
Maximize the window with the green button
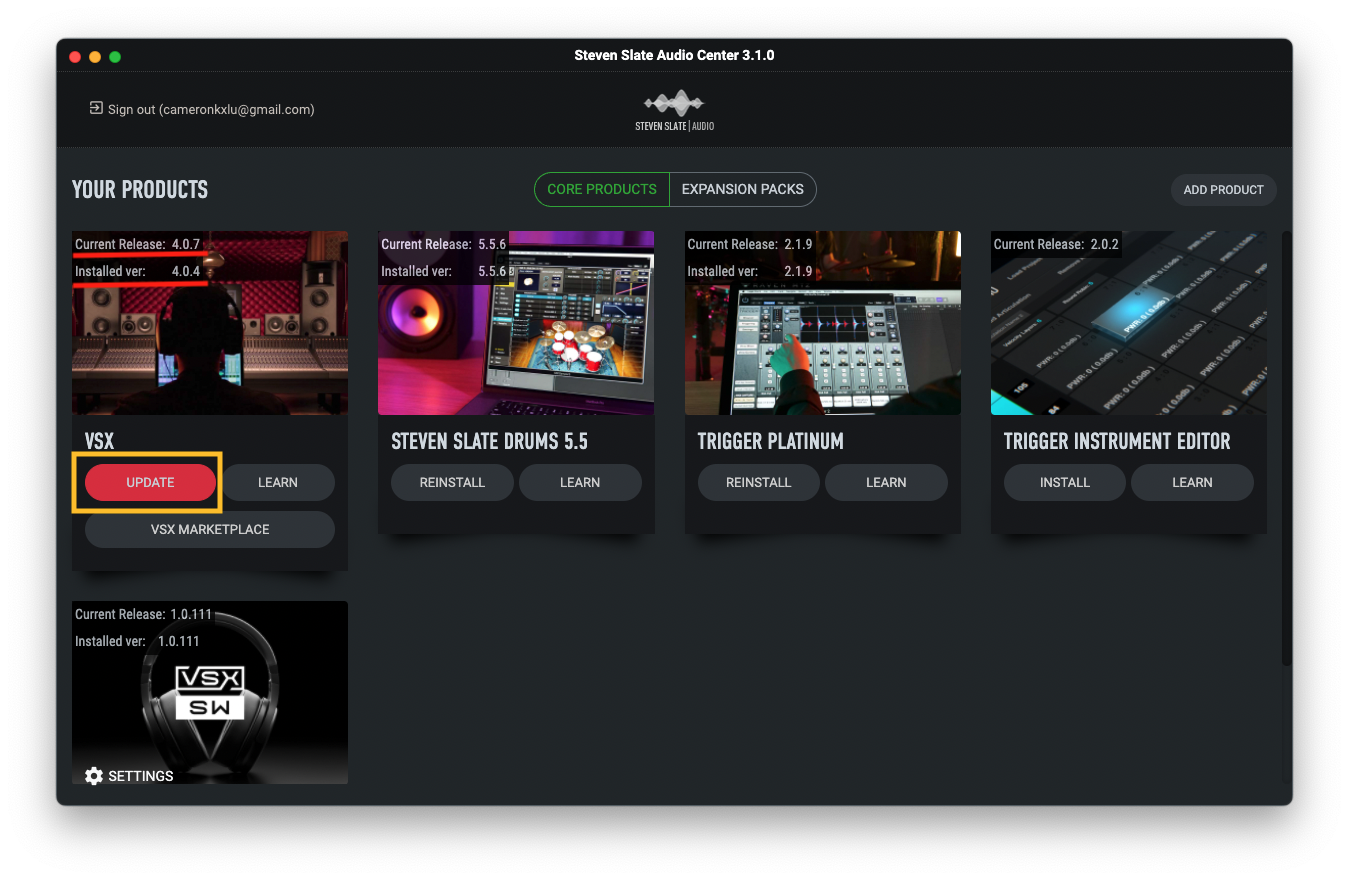pos(115,57)
